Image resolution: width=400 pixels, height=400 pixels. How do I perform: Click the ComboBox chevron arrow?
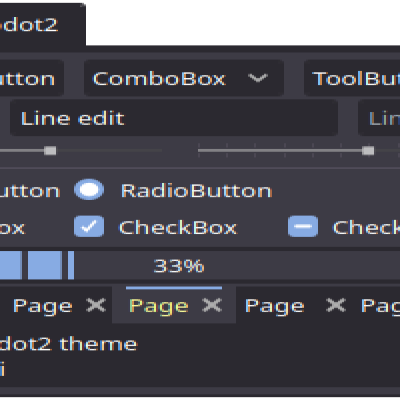click(258, 78)
